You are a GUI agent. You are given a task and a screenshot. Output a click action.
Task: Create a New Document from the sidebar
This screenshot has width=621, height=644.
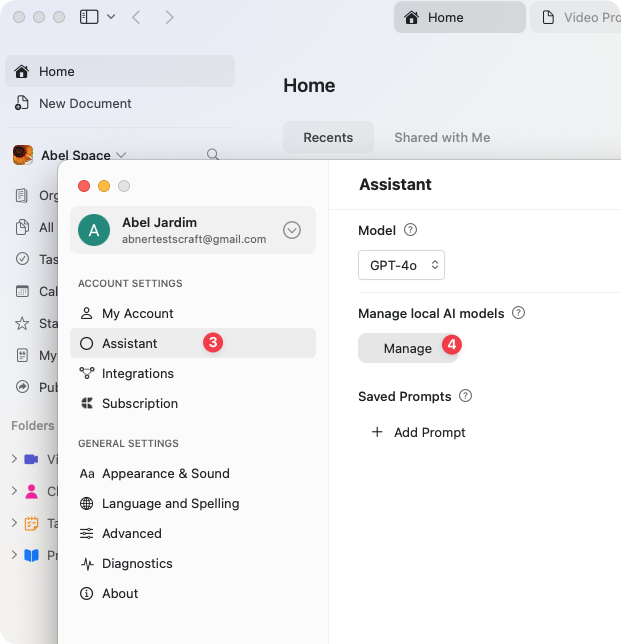point(120,103)
